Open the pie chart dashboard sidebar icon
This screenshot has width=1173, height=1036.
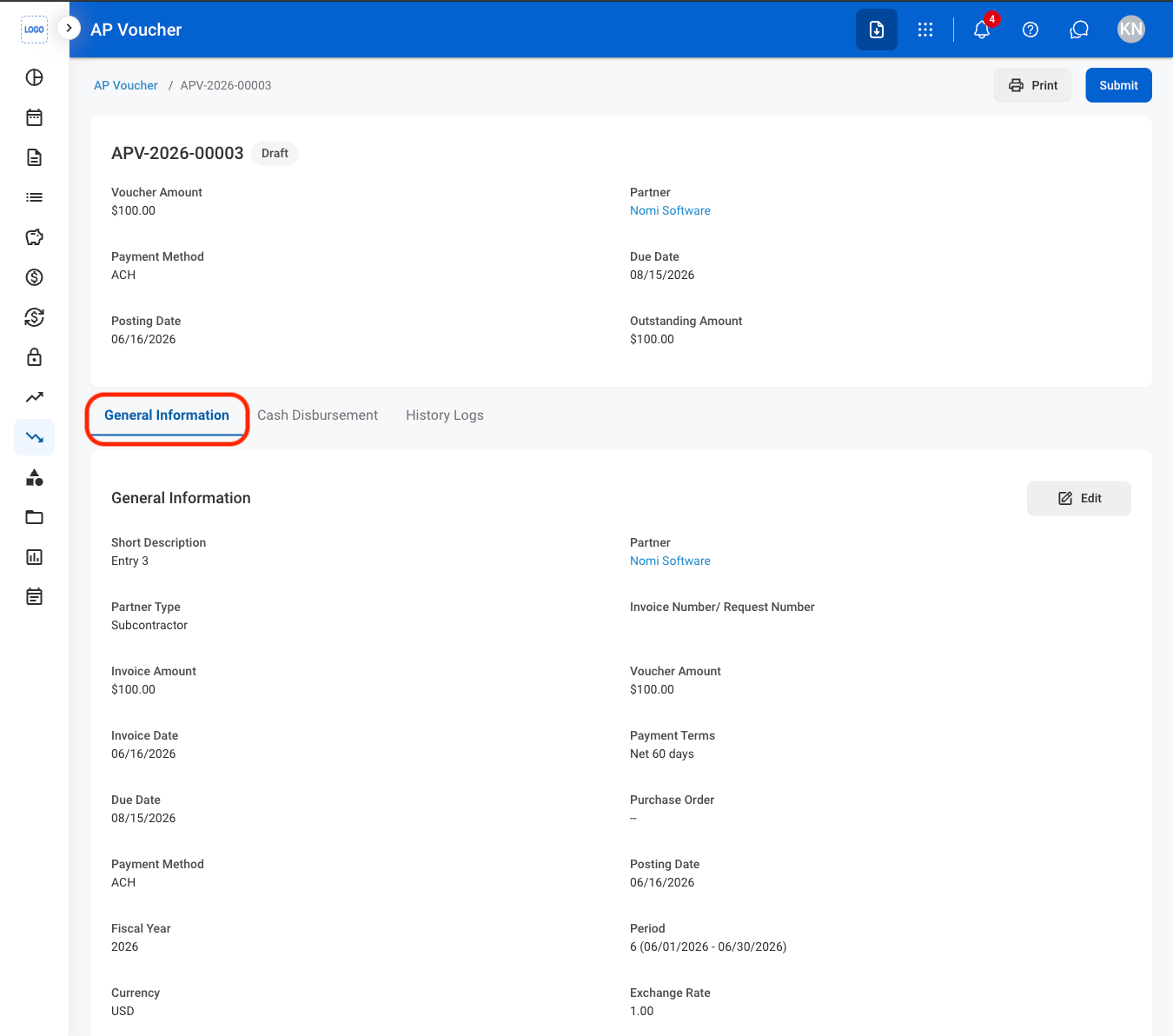click(34, 77)
